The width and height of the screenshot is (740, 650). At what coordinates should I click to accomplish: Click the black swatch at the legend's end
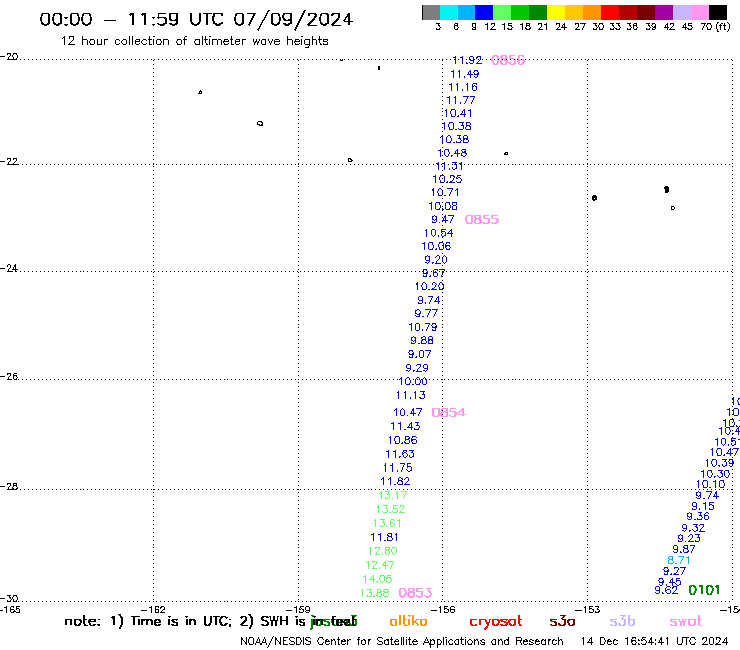(x=718, y=12)
